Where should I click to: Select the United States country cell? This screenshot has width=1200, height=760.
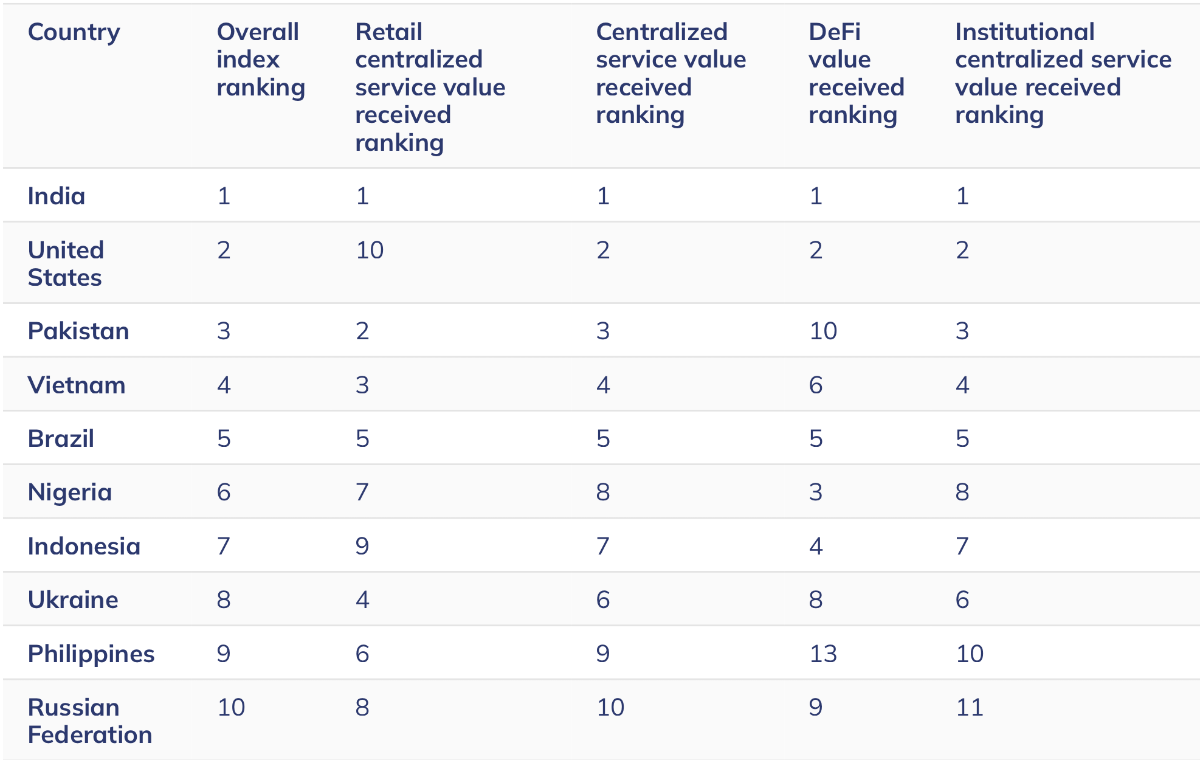(65, 263)
